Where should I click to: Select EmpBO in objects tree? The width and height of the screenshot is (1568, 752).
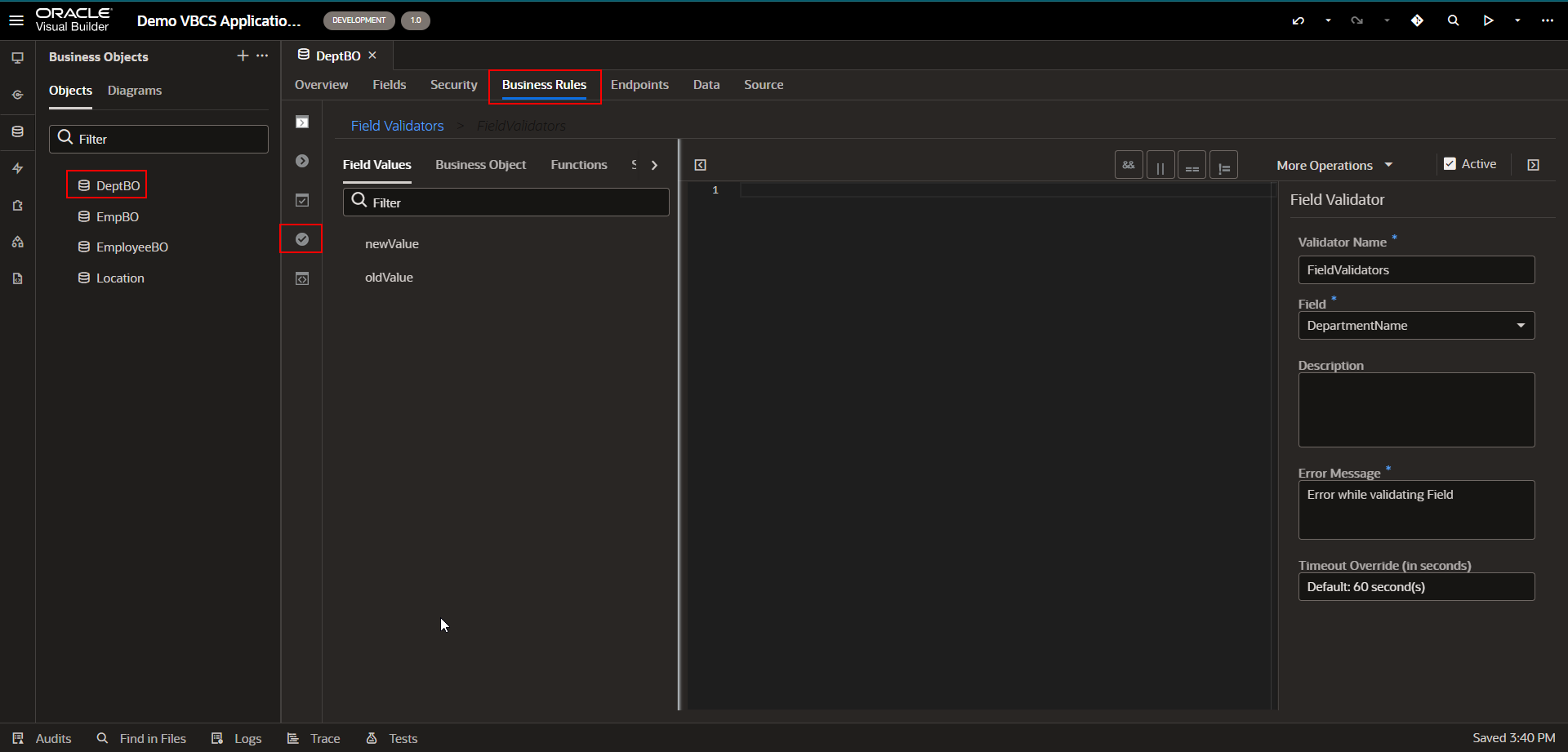109,217
